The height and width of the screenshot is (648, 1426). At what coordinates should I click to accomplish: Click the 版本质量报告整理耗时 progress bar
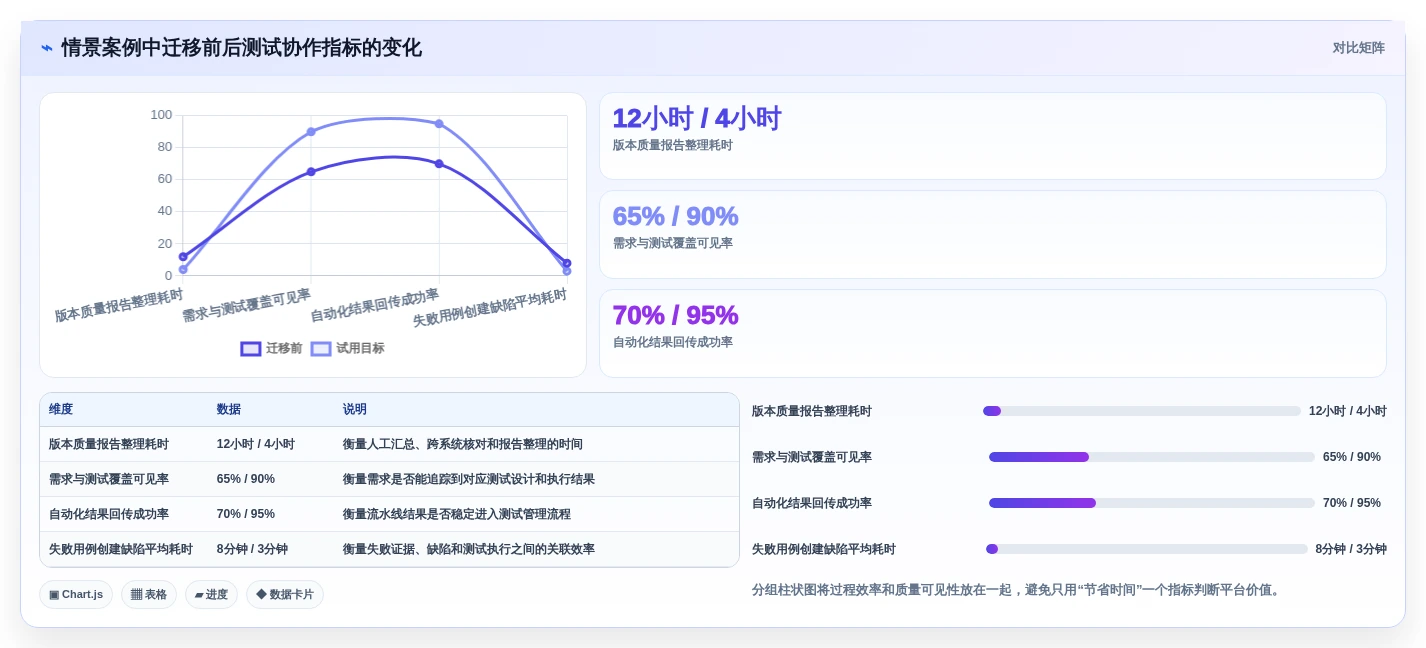[1142, 411]
